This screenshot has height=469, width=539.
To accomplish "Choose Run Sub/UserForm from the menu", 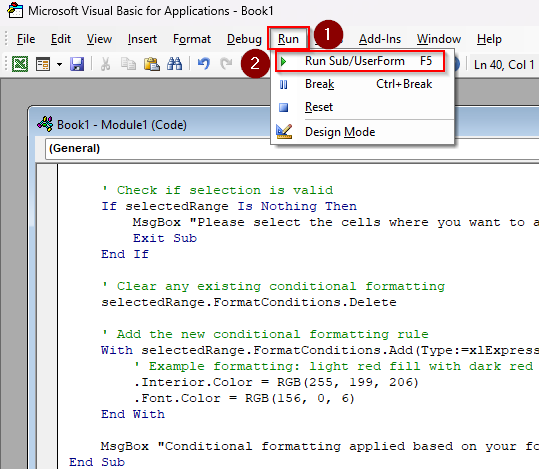I will [360, 61].
